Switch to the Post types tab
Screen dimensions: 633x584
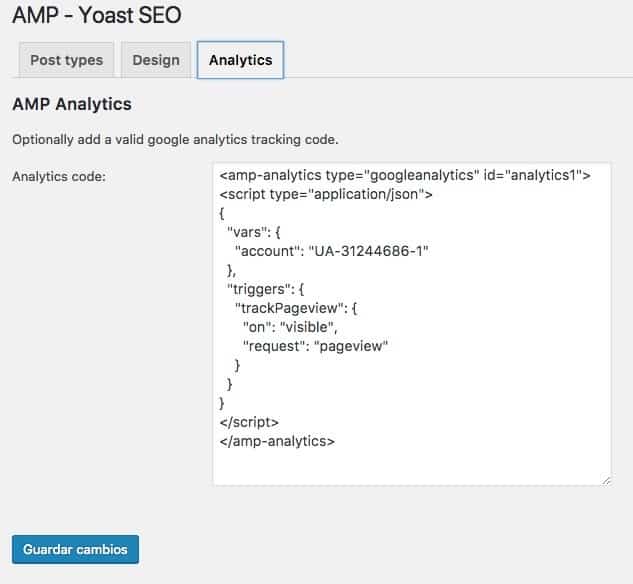tap(67, 60)
